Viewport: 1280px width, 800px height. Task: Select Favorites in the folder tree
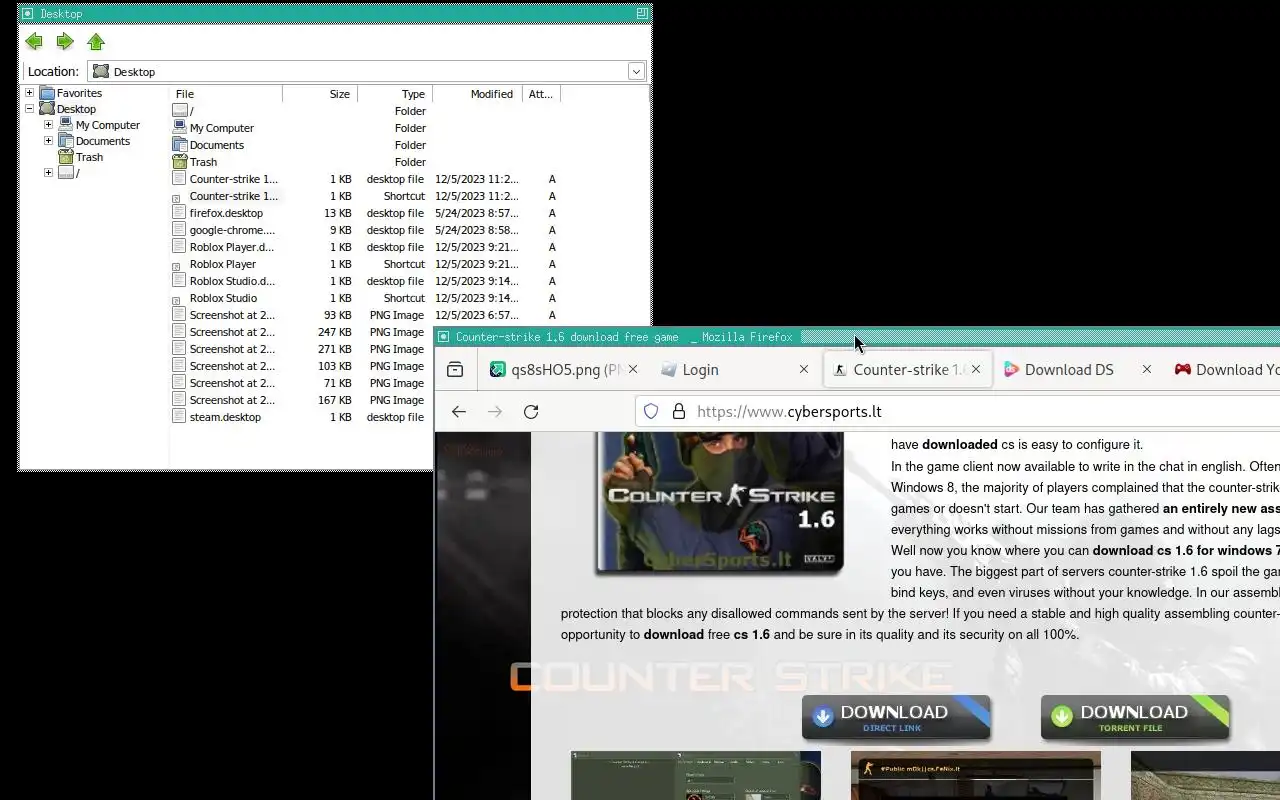click(79, 93)
